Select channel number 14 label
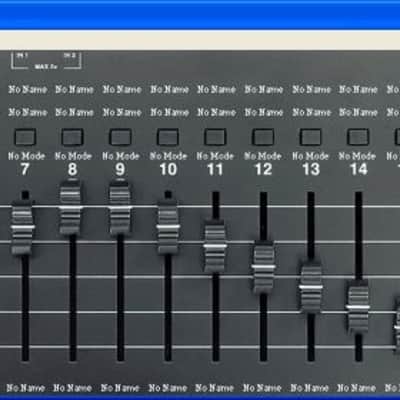Viewport: 400px width, 400px height. click(359, 169)
